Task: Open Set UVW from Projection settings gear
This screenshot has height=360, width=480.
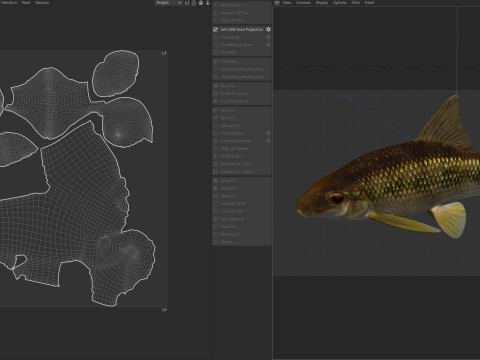Action: [268, 29]
